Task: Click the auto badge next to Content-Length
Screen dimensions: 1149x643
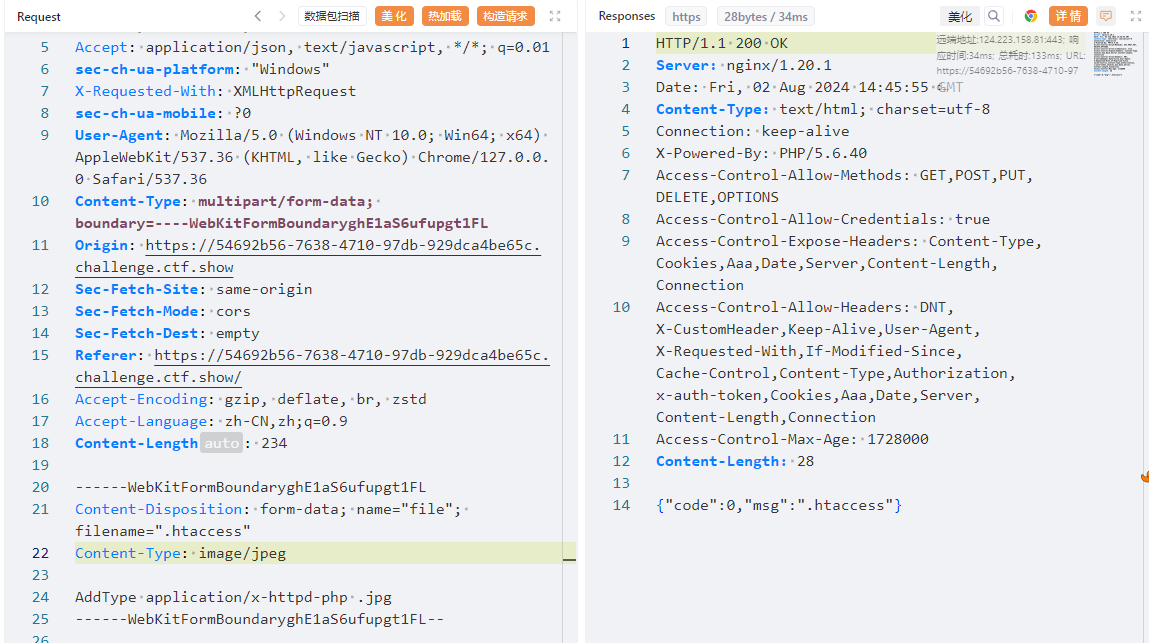Action: (221, 443)
